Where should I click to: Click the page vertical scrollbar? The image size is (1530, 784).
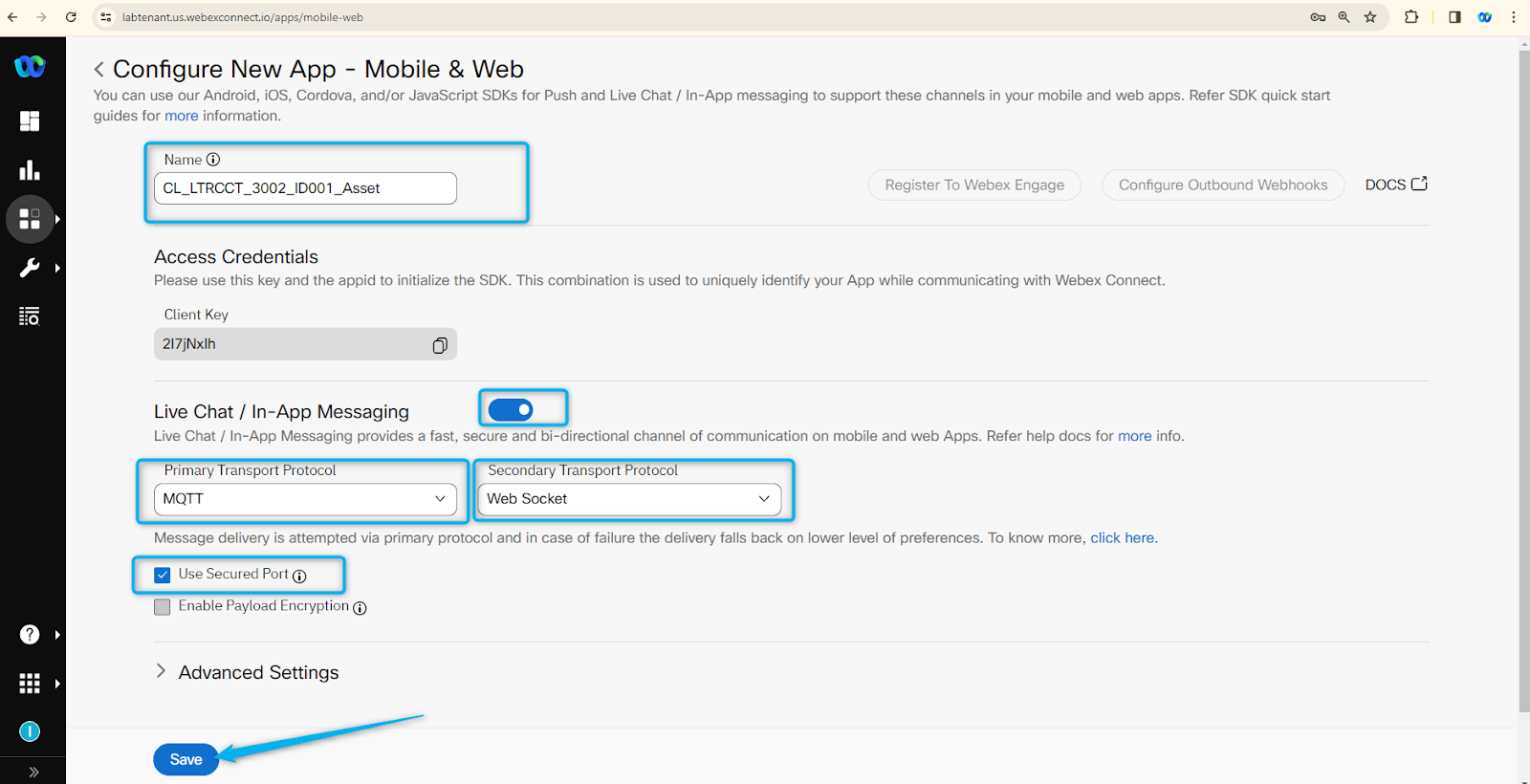(x=1524, y=382)
